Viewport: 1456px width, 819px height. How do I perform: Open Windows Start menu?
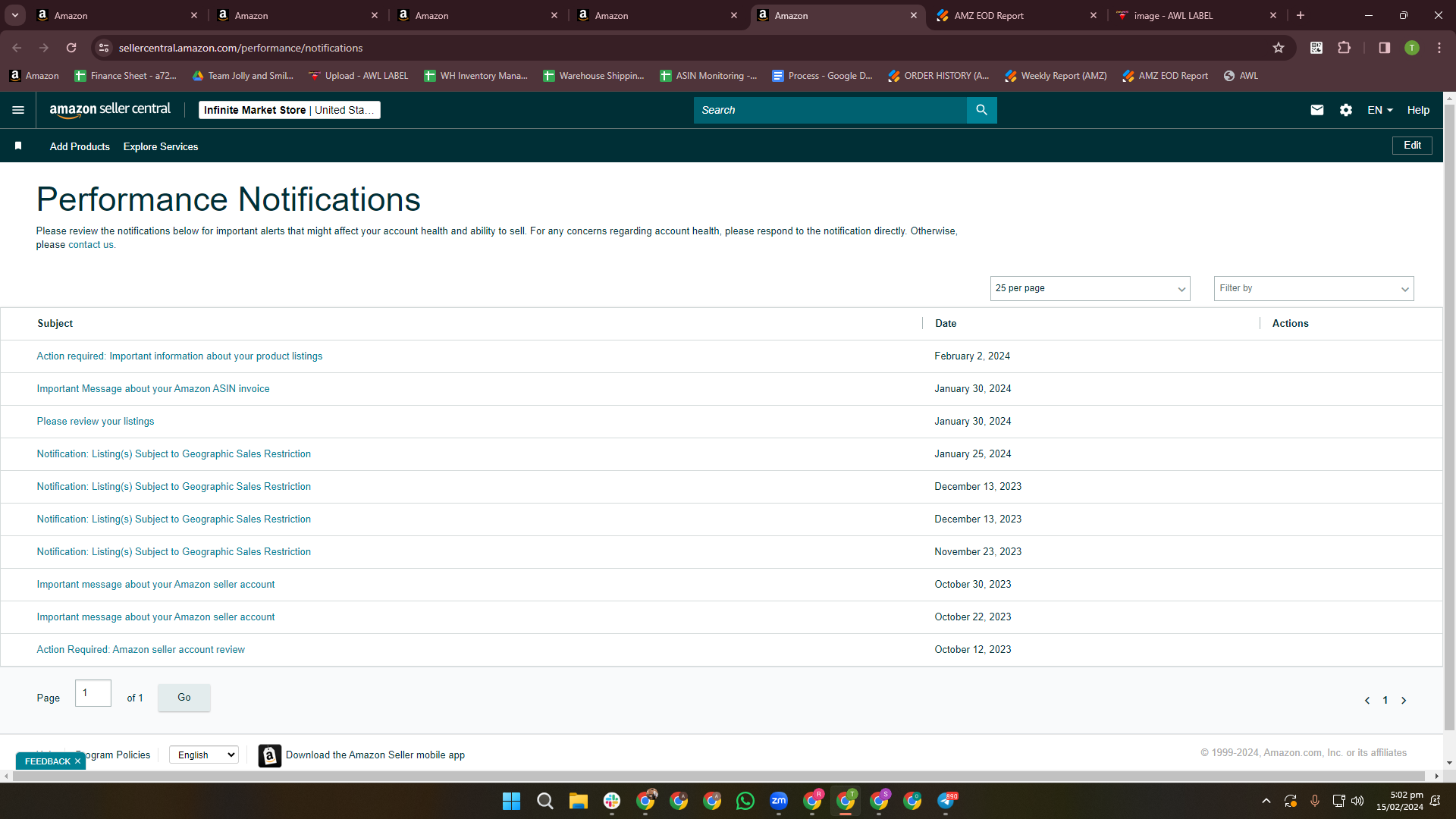[512, 801]
